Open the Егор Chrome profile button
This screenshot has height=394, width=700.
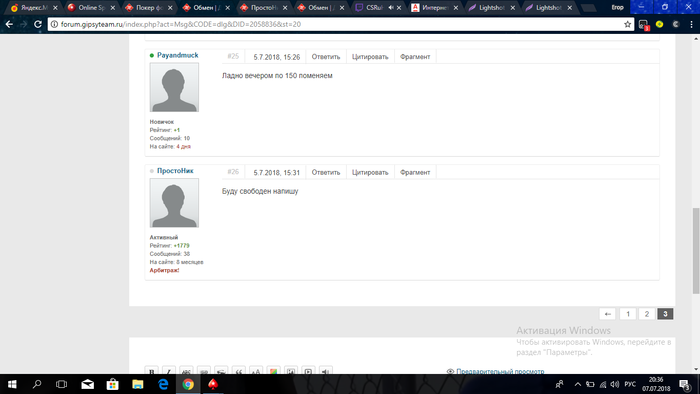point(617,8)
